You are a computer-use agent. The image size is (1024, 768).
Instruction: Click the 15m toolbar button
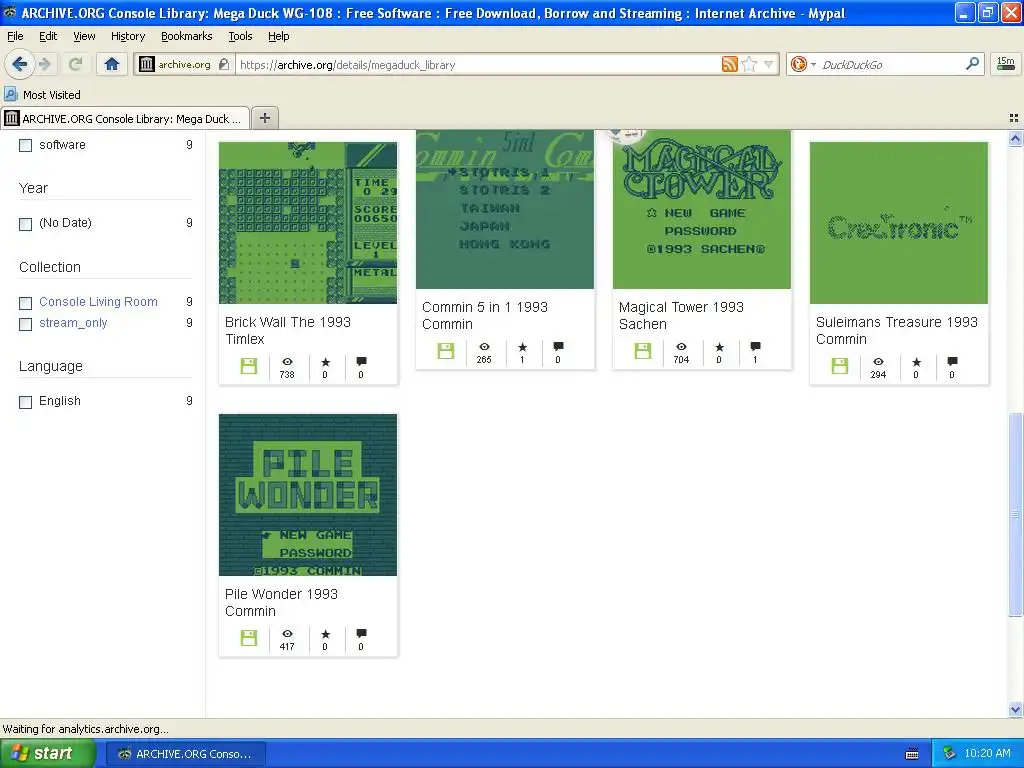(x=1006, y=64)
